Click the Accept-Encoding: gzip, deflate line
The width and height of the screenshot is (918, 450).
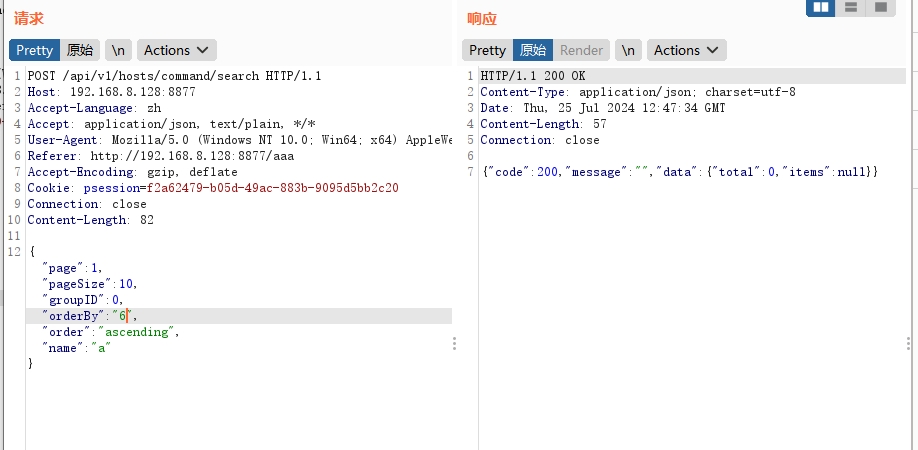tap(132, 172)
